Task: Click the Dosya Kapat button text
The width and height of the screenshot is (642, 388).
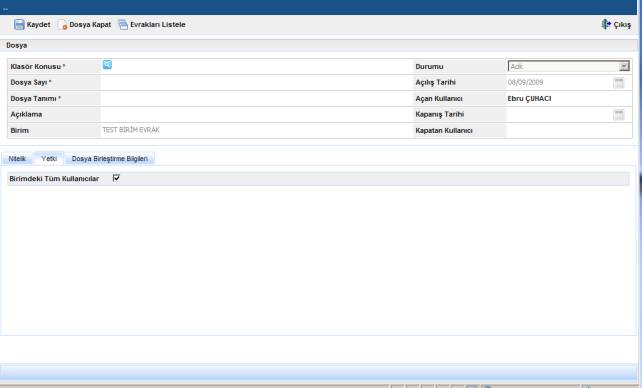Action: [90, 25]
